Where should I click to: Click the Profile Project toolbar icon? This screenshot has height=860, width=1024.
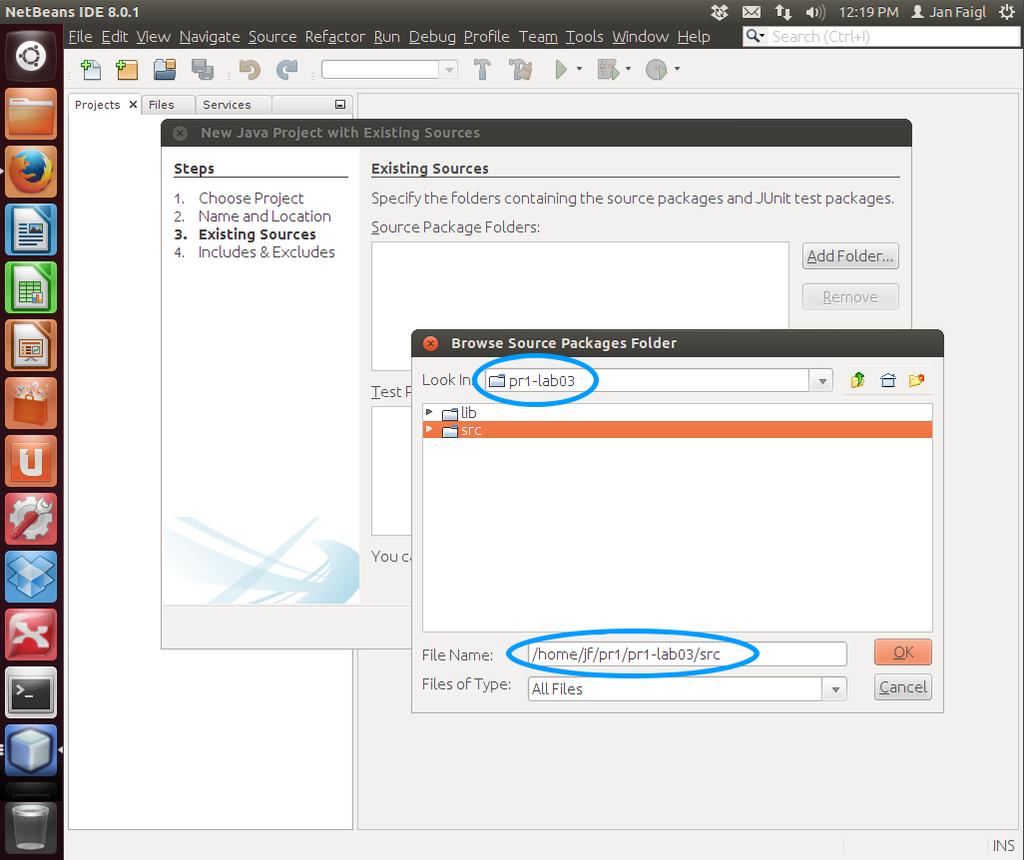(656, 69)
